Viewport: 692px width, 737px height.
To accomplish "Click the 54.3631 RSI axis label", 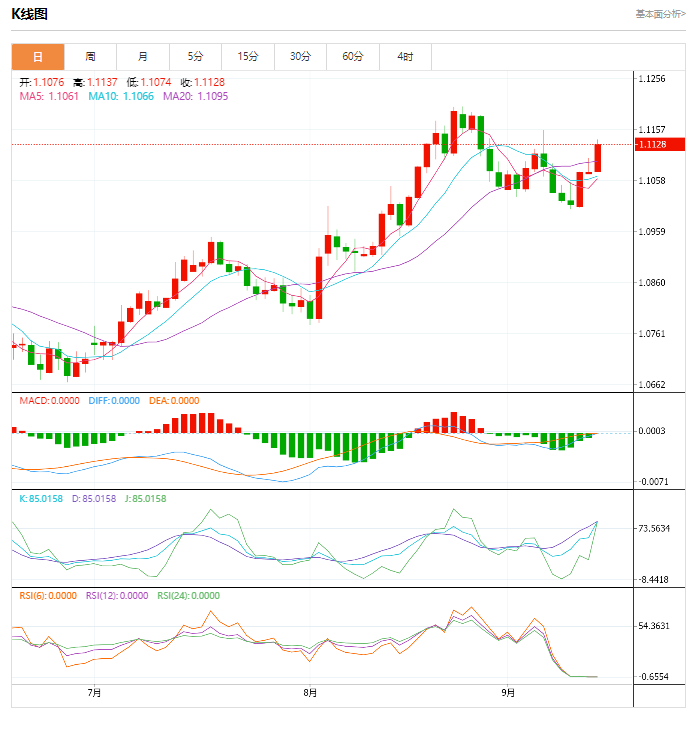I will tap(654, 626).
